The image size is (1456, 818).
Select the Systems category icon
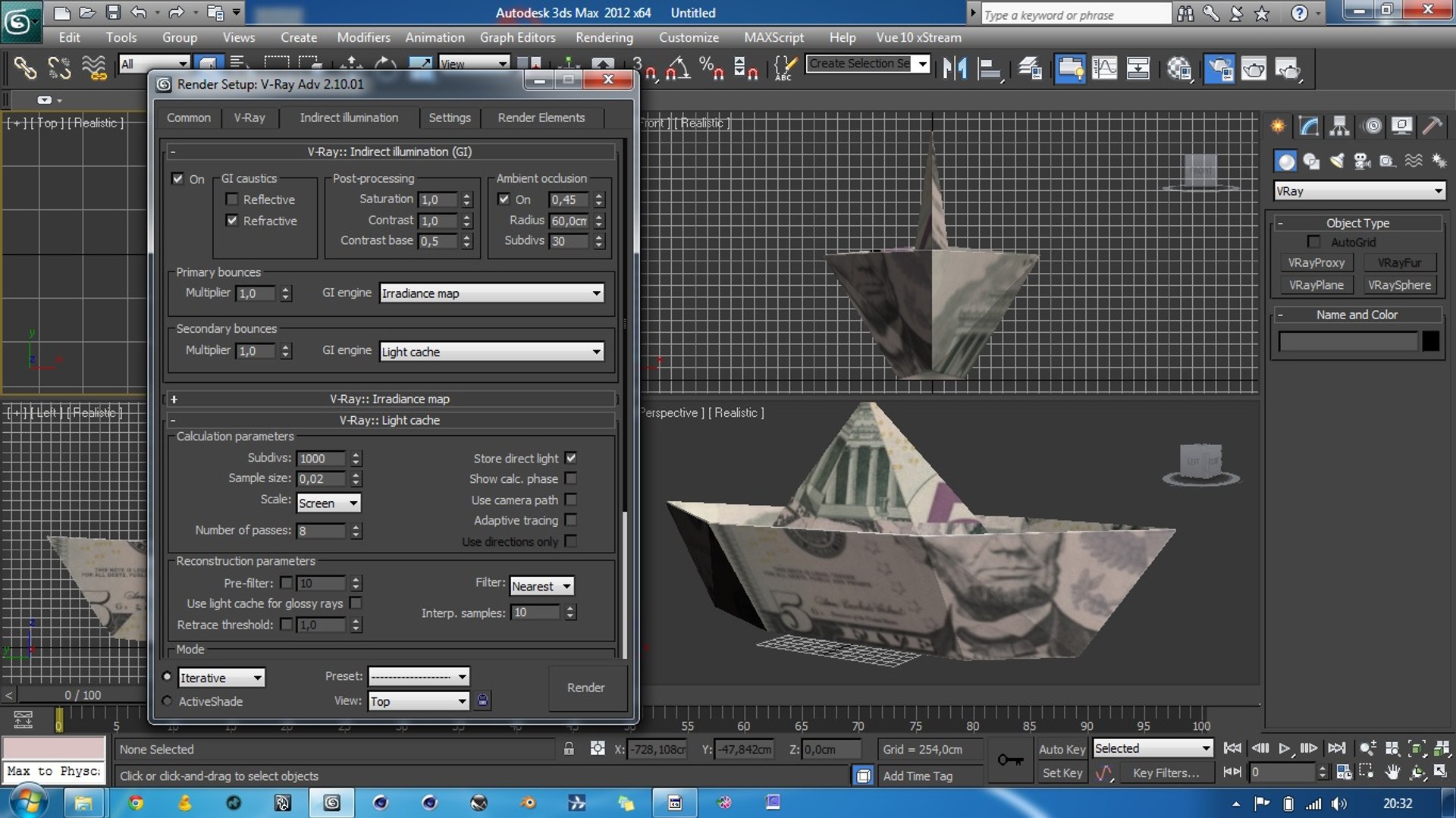click(1439, 161)
